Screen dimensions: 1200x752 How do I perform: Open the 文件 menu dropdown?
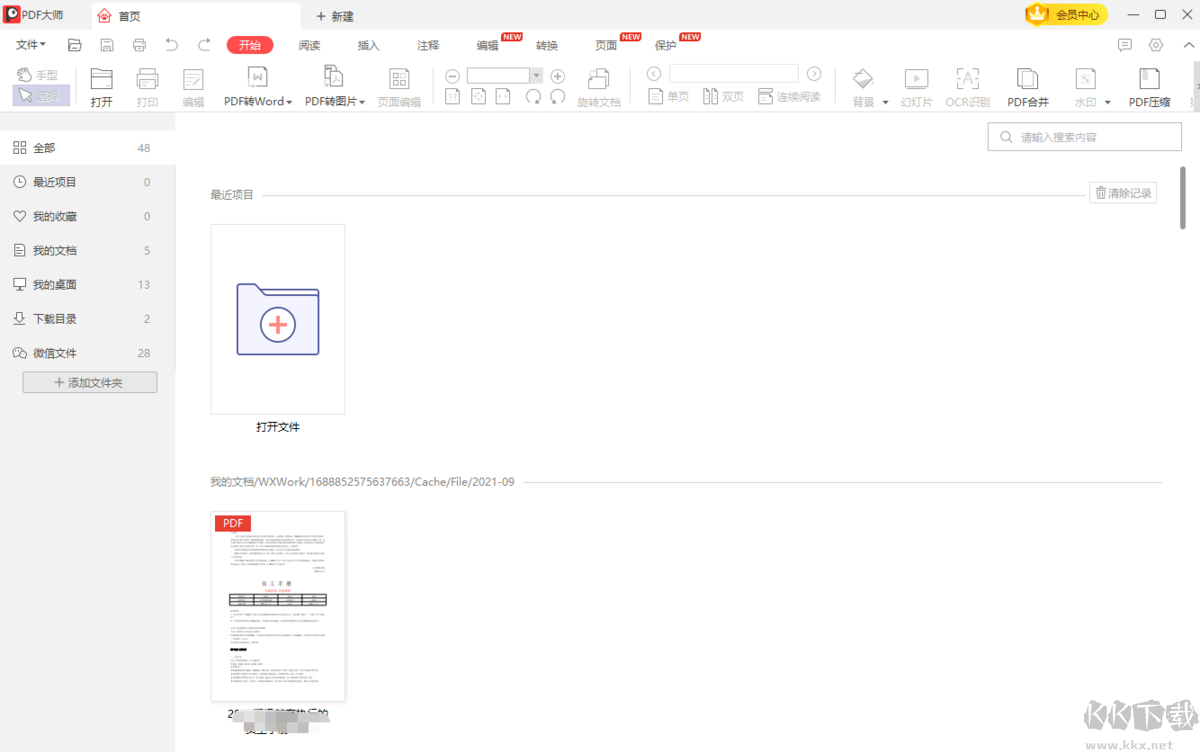(31, 45)
